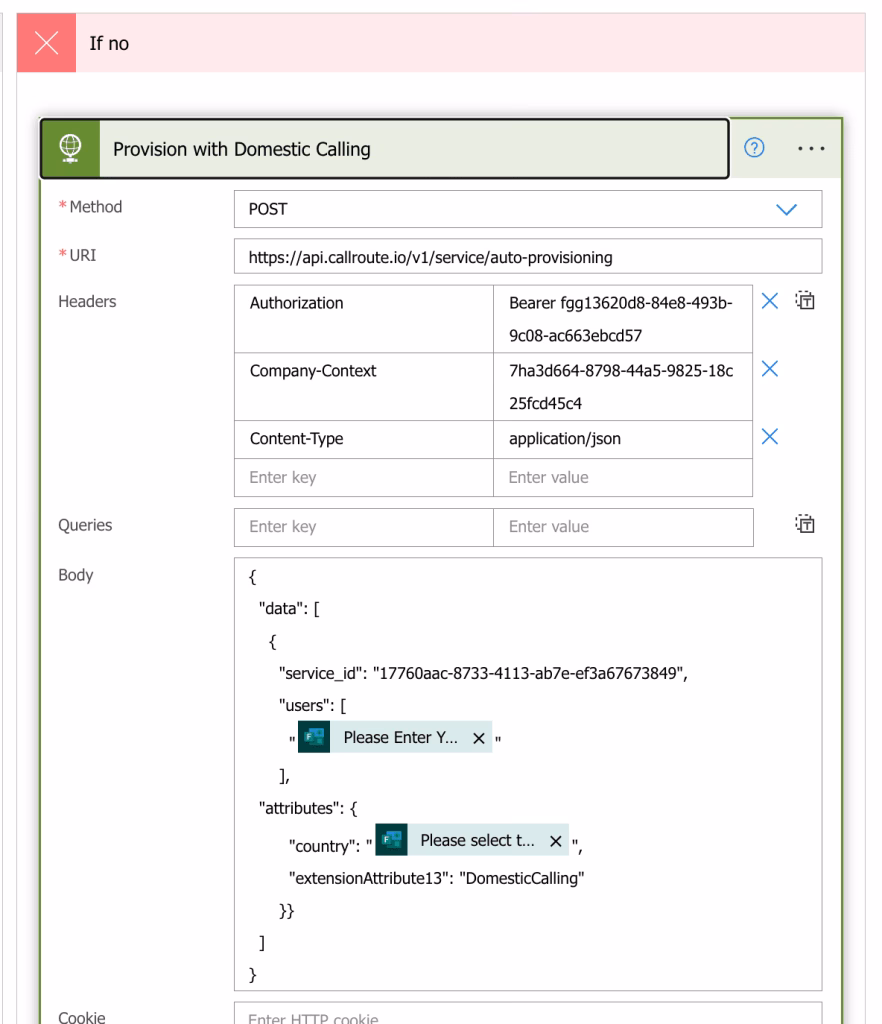
Task: Delete the Content-Type header row
Action: (x=769, y=437)
